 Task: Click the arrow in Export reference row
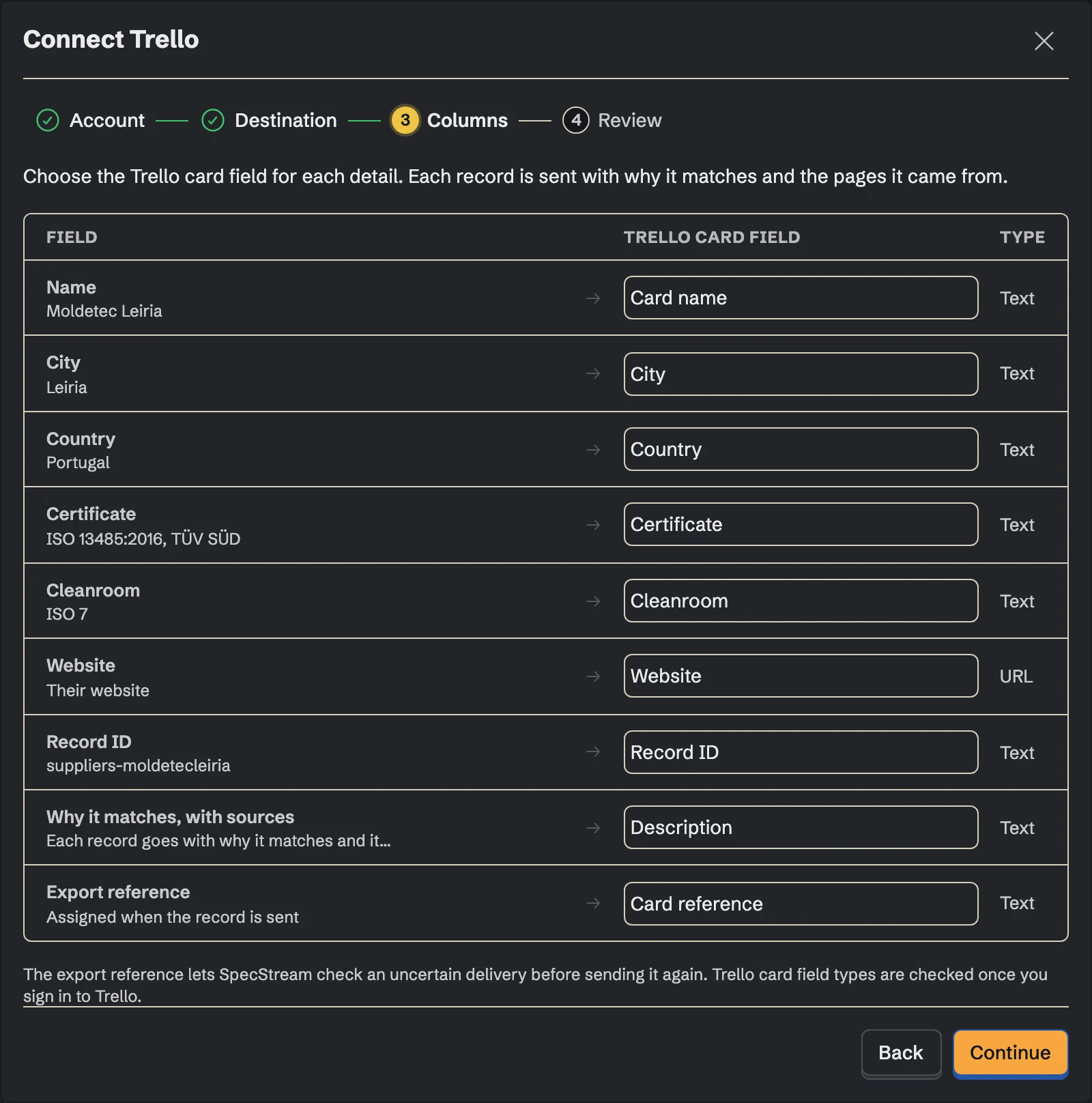(x=593, y=903)
